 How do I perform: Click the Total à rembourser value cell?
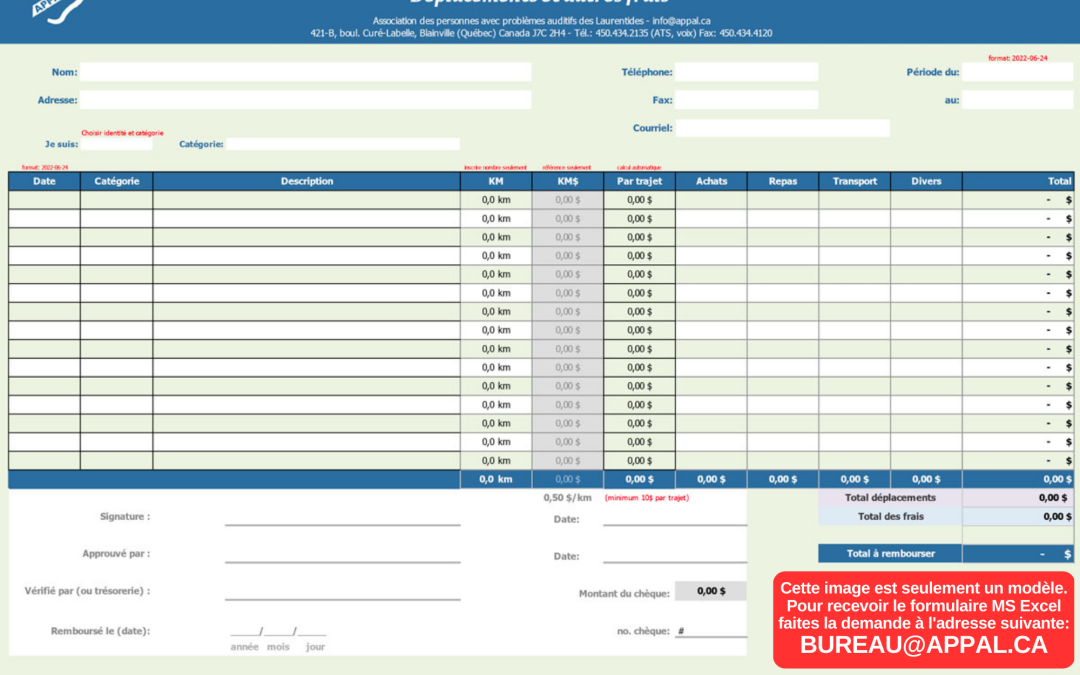coord(1017,553)
